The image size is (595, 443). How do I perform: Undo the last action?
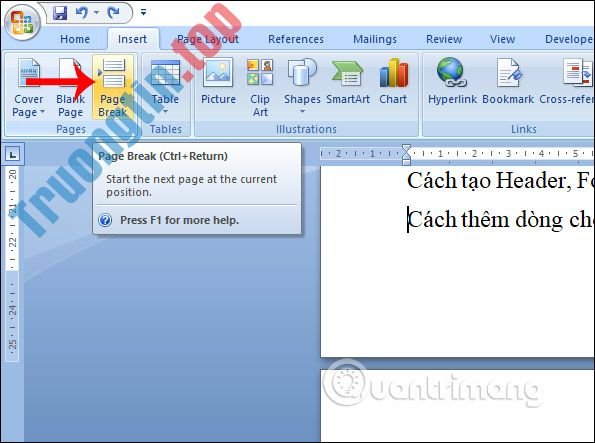(82, 13)
